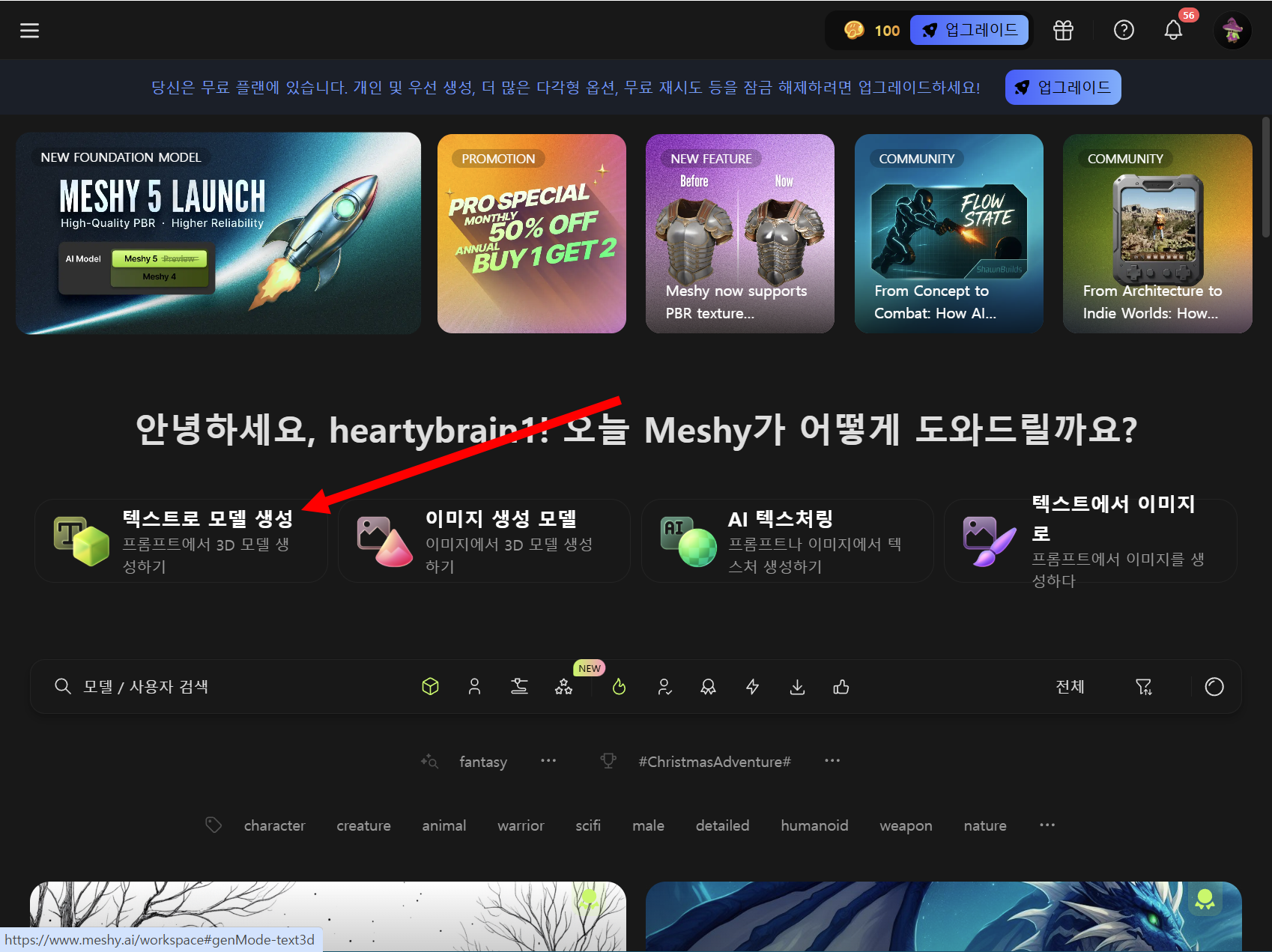Viewport: 1272px width, 952px height.
Task: Filter by the detailed tag
Action: [722, 825]
